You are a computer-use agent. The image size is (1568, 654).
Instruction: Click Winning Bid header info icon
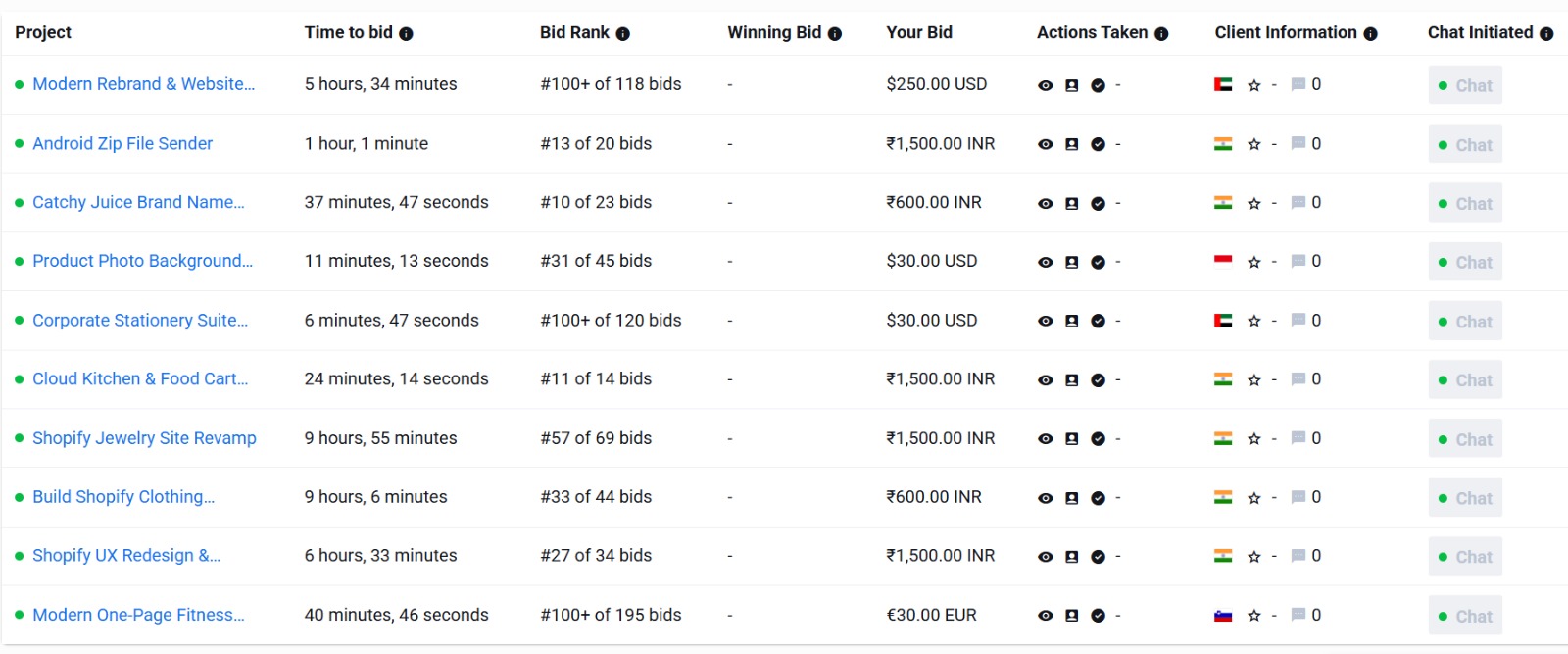tap(835, 33)
